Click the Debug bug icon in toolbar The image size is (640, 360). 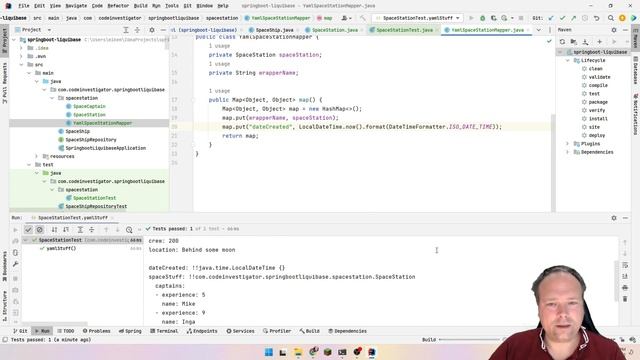[482, 18]
